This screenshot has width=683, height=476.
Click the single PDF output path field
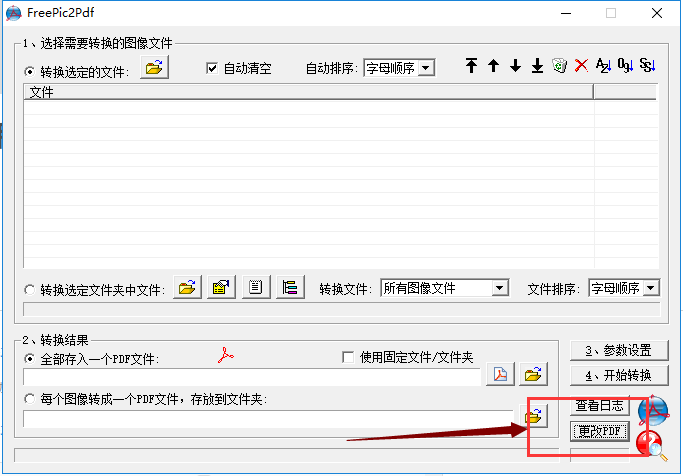point(252,377)
